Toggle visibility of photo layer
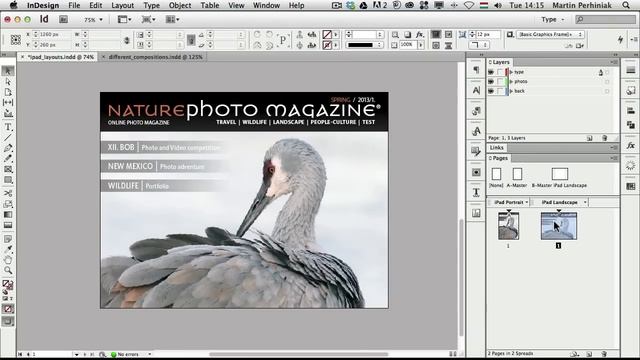 [x=491, y=82]
